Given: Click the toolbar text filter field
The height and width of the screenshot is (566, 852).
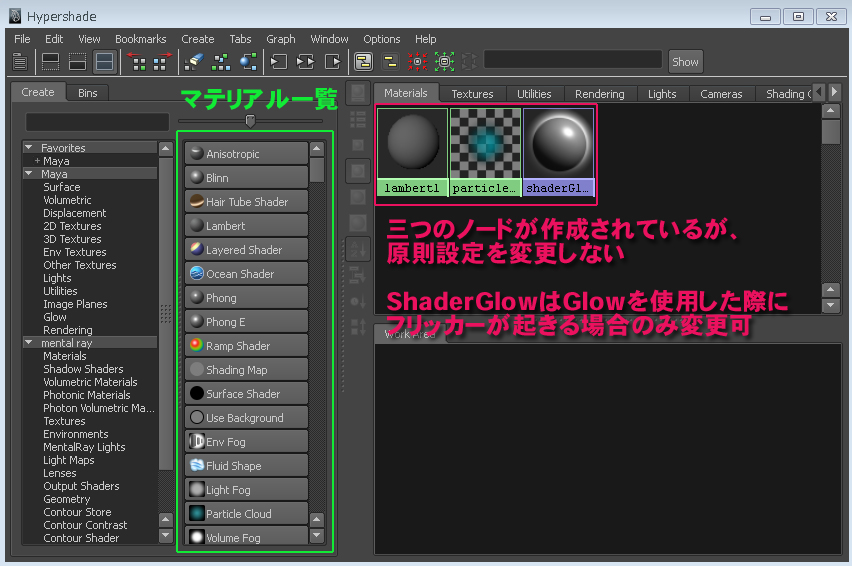Looking at the screenshot, I should pos(573,60).
